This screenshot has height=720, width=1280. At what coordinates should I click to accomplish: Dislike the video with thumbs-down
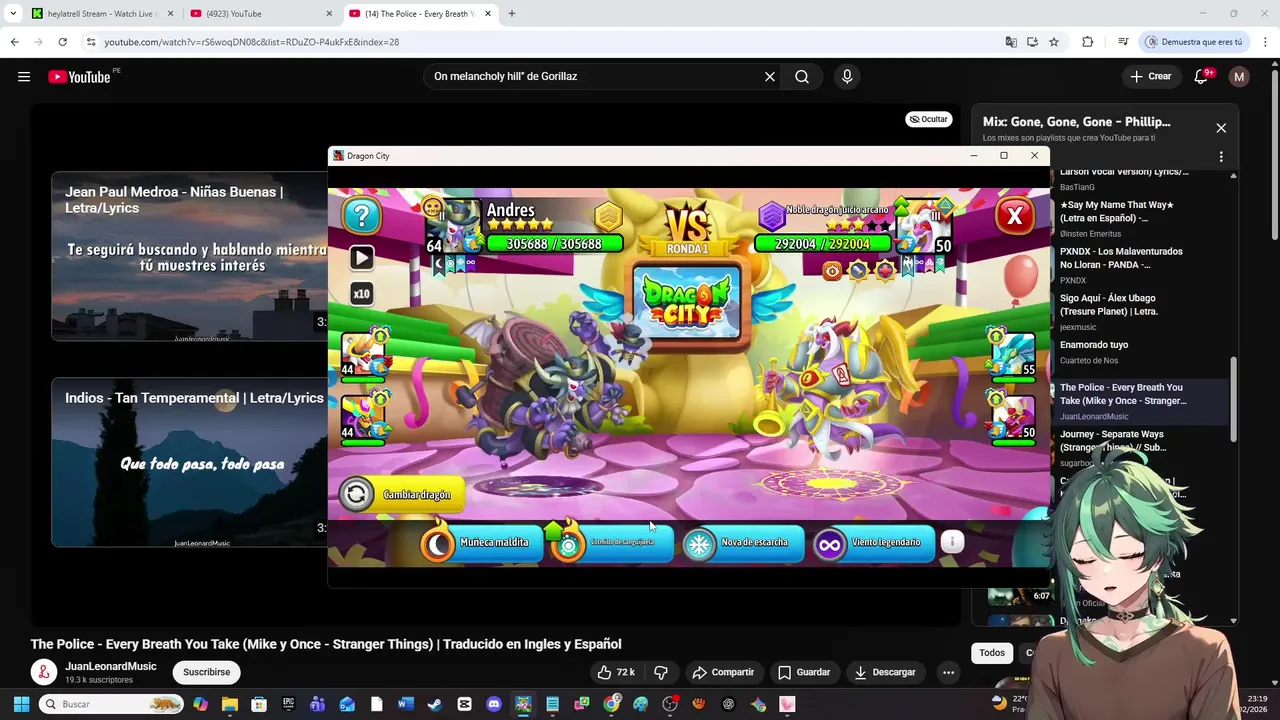point(661,672)
